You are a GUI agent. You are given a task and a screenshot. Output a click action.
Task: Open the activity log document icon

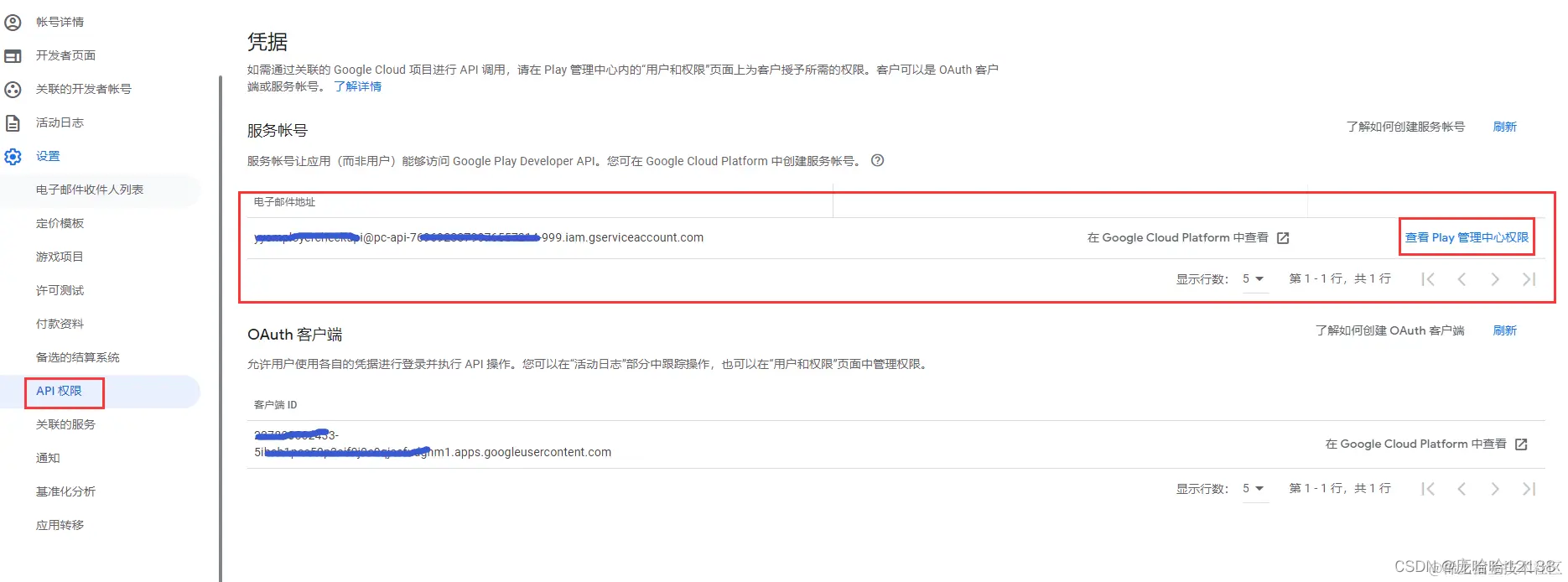click(x=13, y=122)
